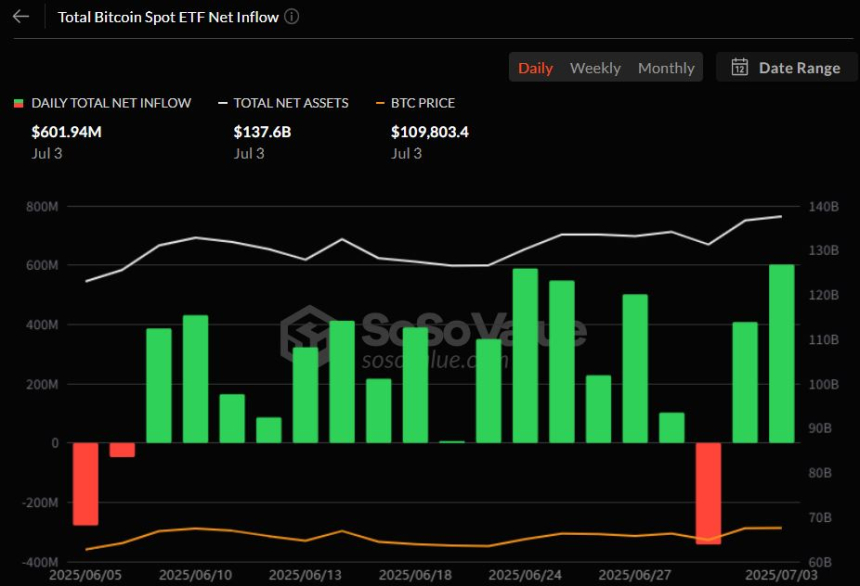Click the red outflow bar before 2025/07/03
This screenshot has width=860, height=586.
pyautogui.click(x=709, y=493)
